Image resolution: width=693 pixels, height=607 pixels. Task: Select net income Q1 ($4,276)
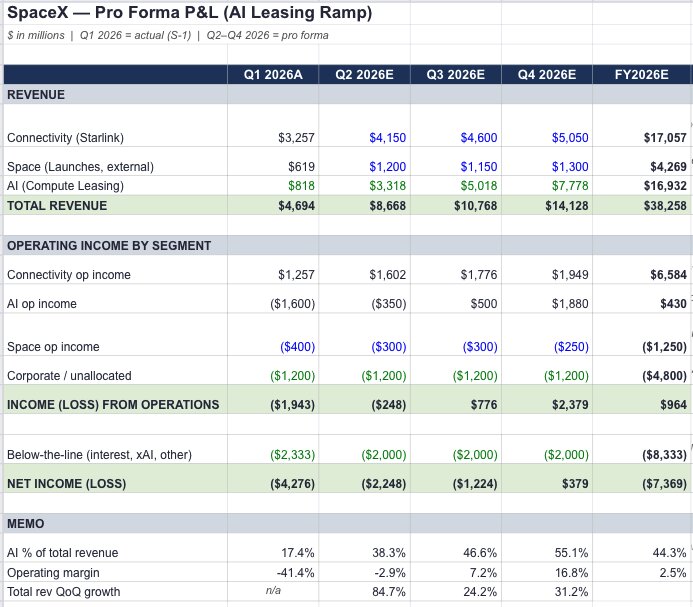[293, 484]
